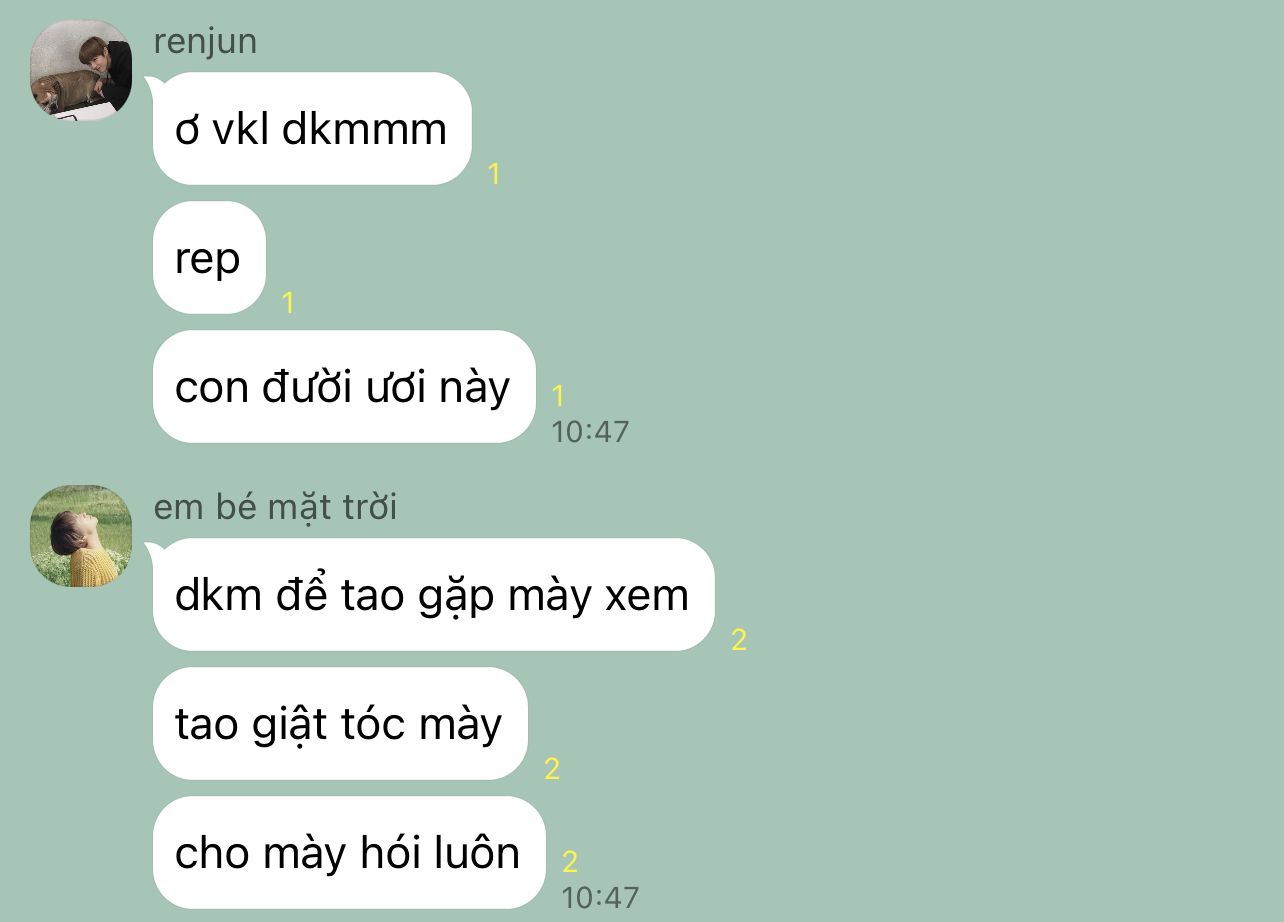This screenshot has width=1284, height=922.
Task: Open em bé mặt trời's profile avatar
Action: coord(81,536)
